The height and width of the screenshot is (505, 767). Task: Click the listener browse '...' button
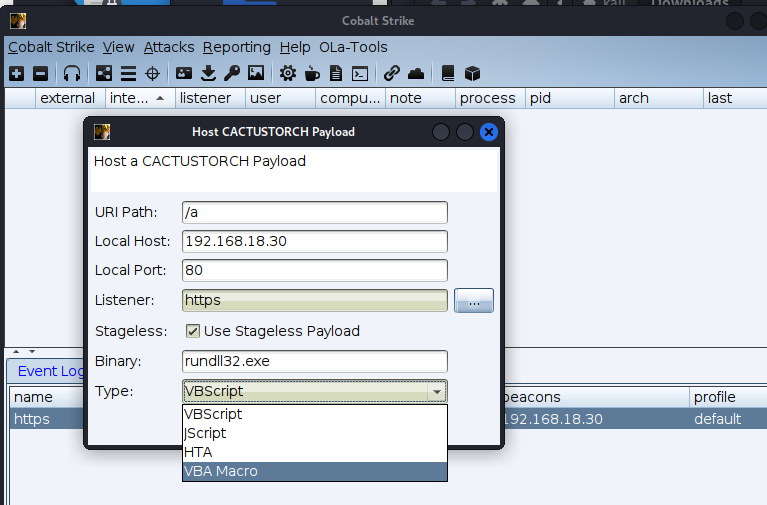(474, 300)
